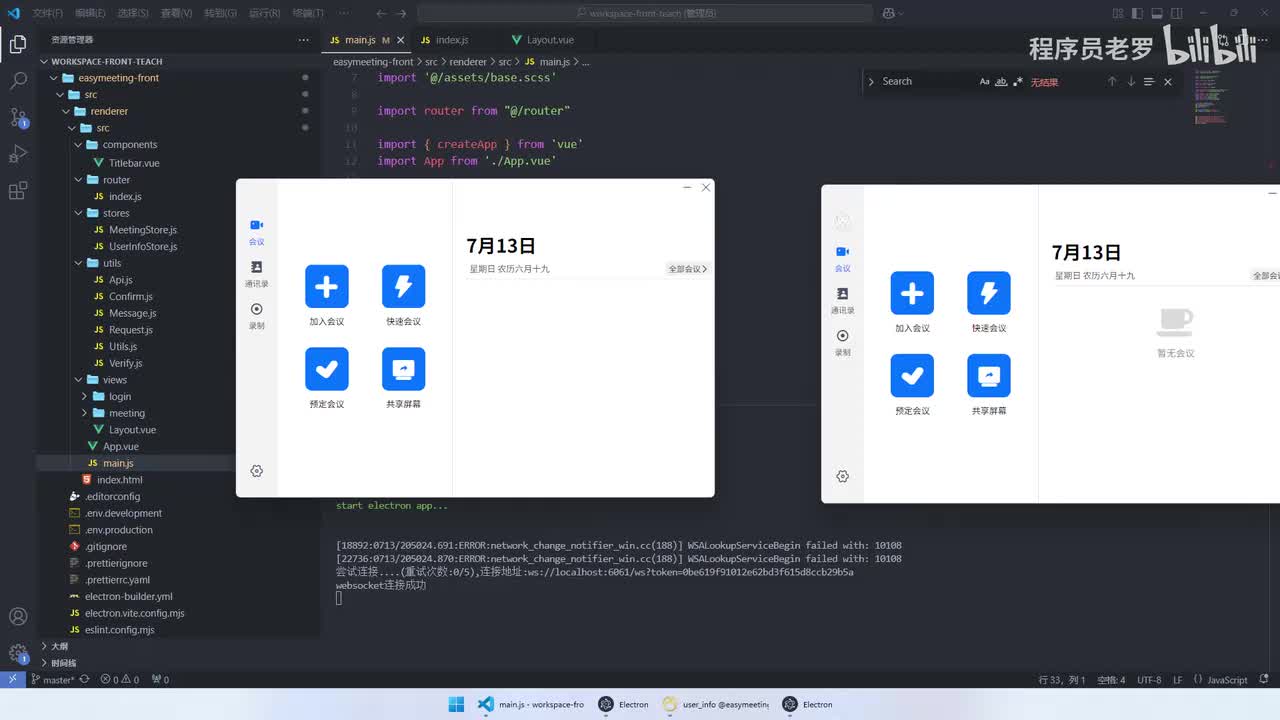Toggle Match Whole Word in the find widget
The width and height of the screenshot is (1280, 720).
click(x=1001, y=82)
